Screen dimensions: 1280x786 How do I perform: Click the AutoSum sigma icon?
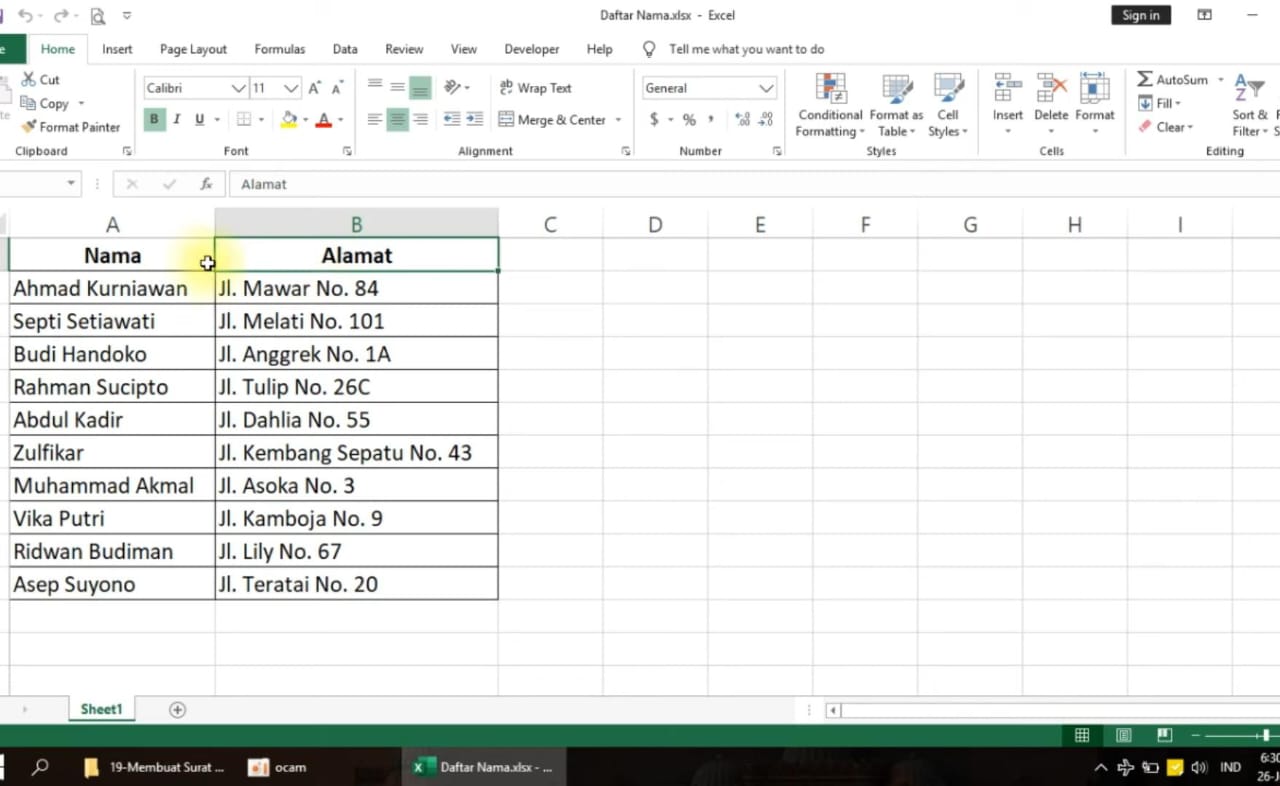click(x=1145, y=79)
